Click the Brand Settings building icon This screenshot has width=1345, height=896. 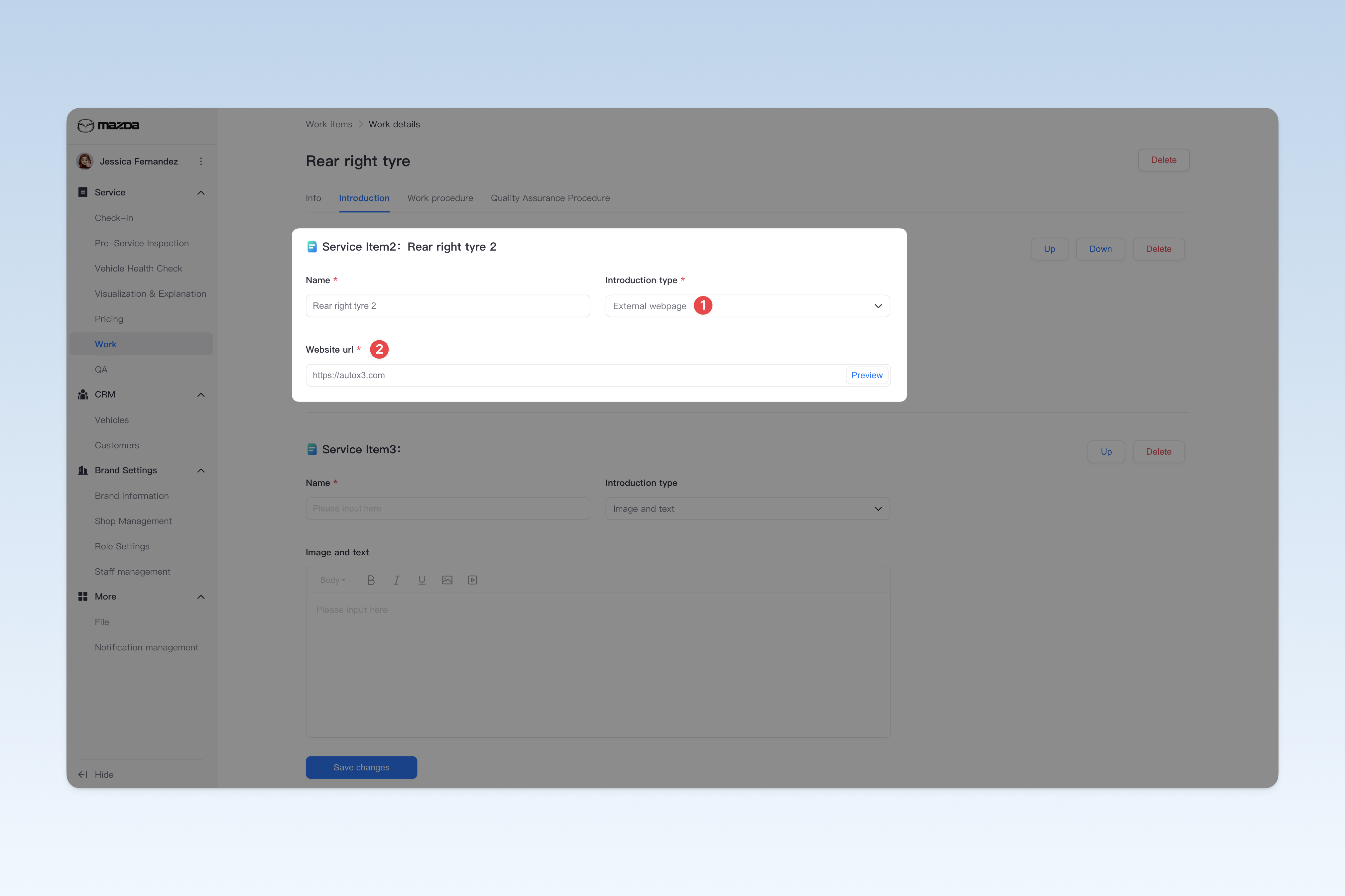(x=83, y=470)
